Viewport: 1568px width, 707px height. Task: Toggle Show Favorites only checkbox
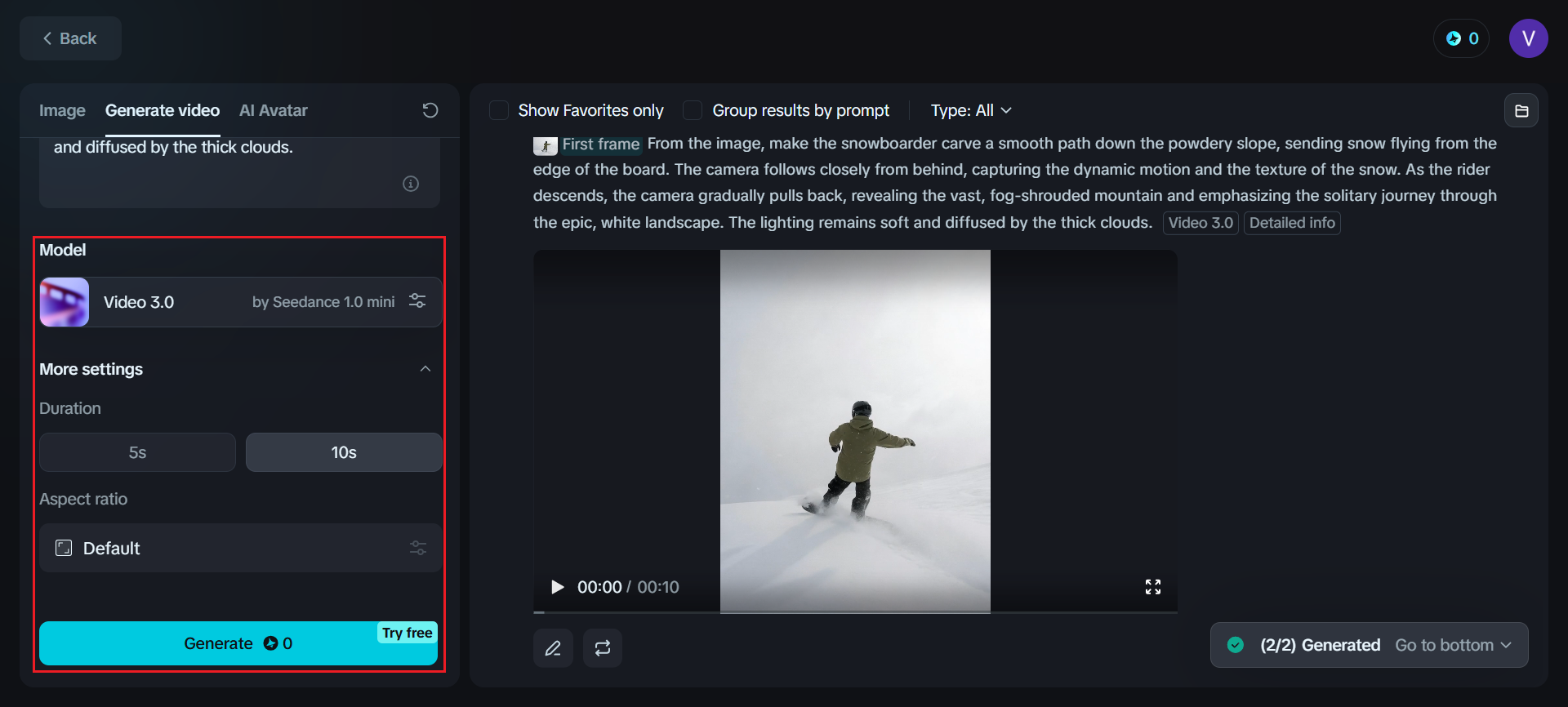pyautogui.click(x=499, y=110)
